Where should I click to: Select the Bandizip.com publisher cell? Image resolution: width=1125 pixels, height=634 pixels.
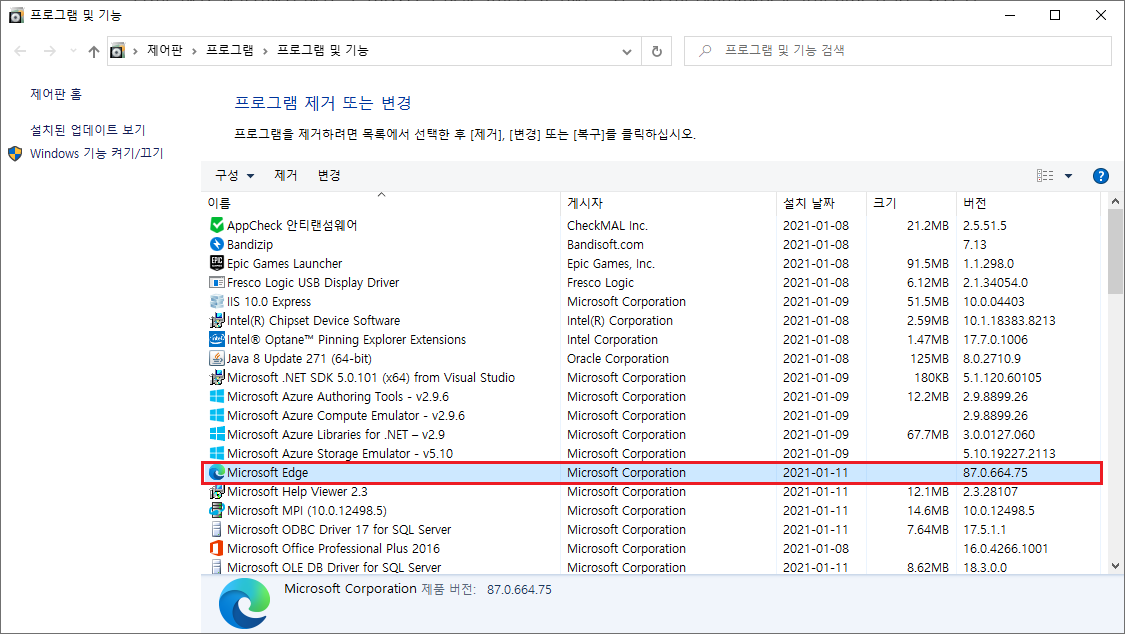click(x=606, y=245)
